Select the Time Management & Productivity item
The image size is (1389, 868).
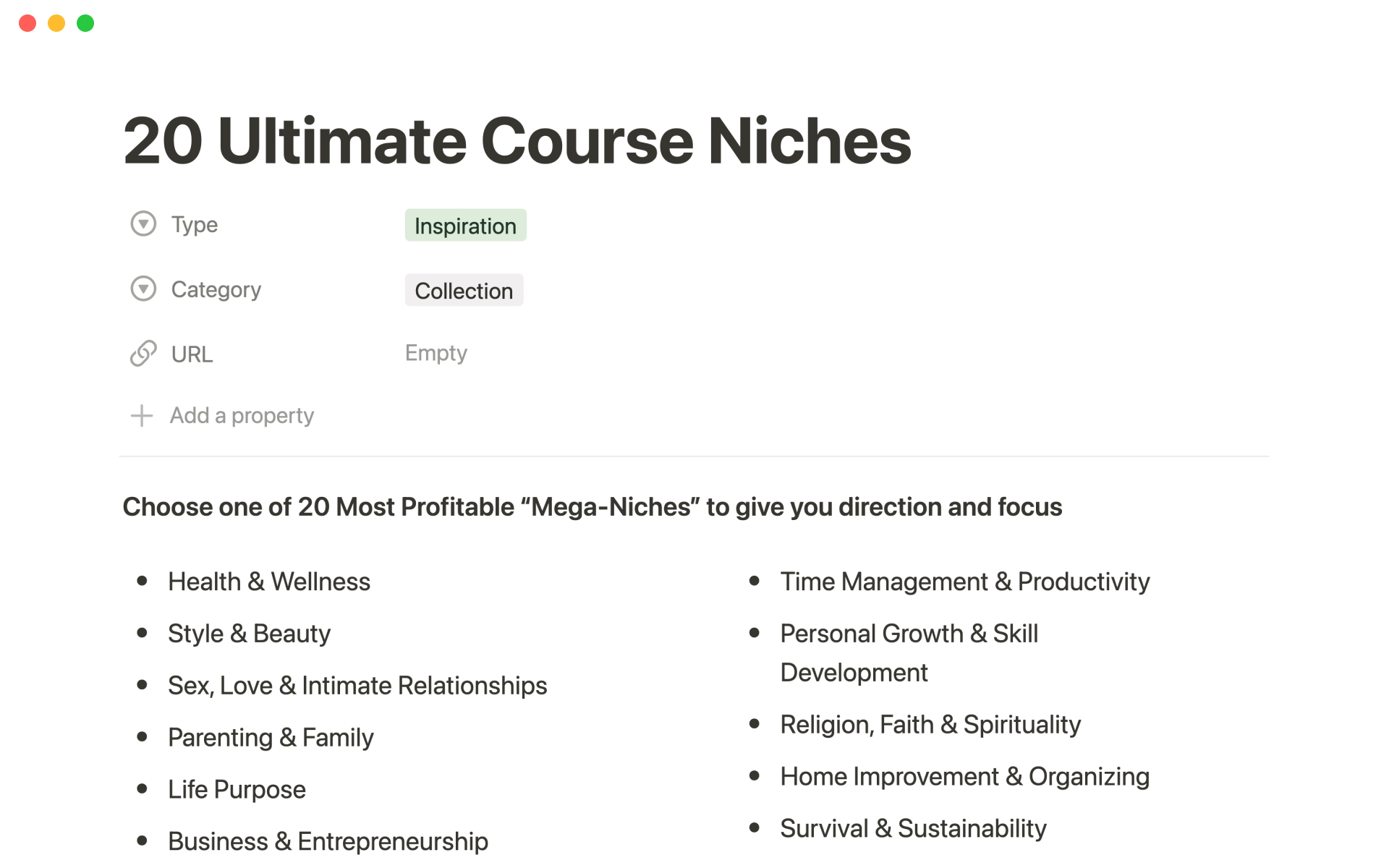click(x=964, y=582)
